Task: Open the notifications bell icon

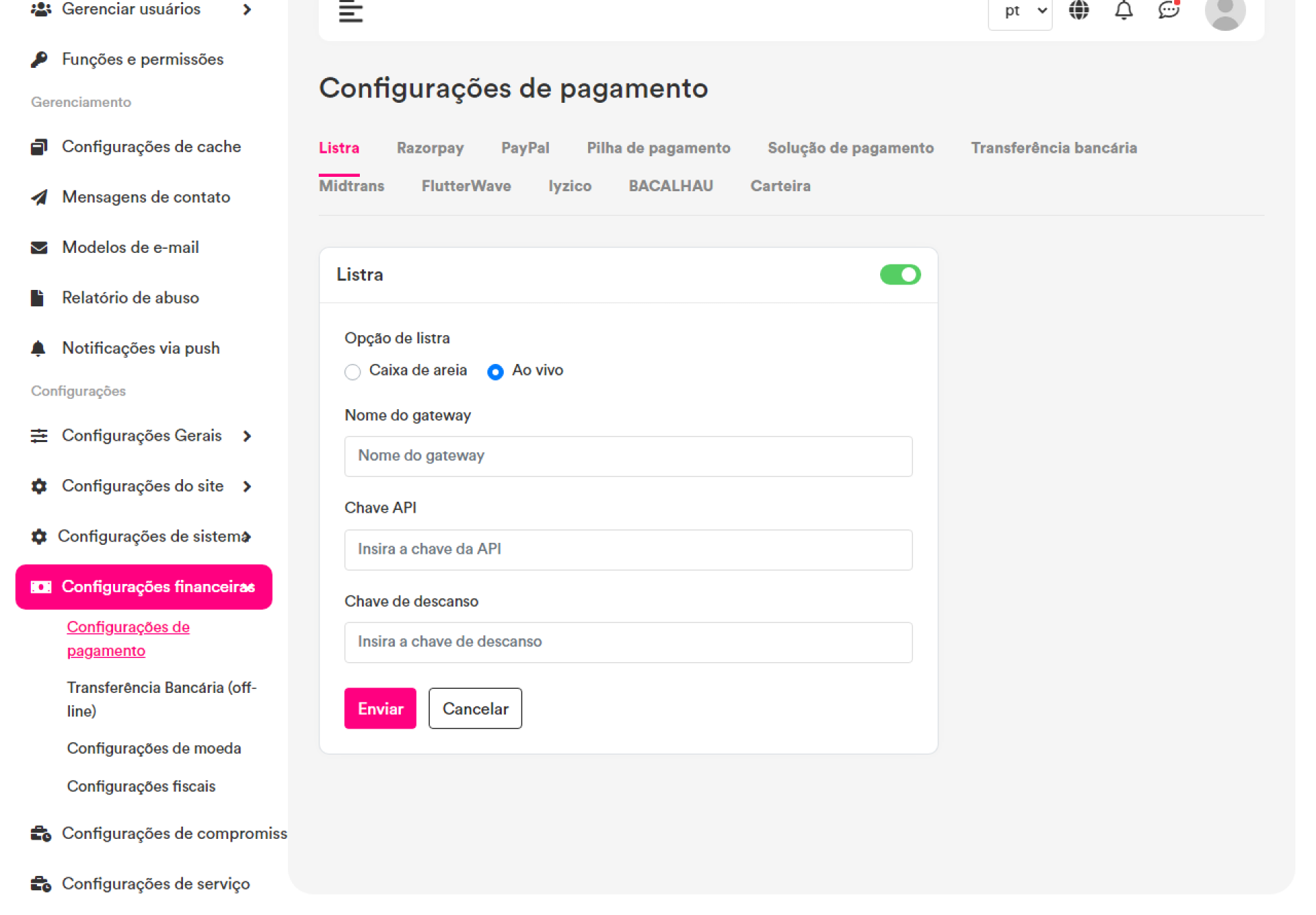Action: coord(1123,10)
